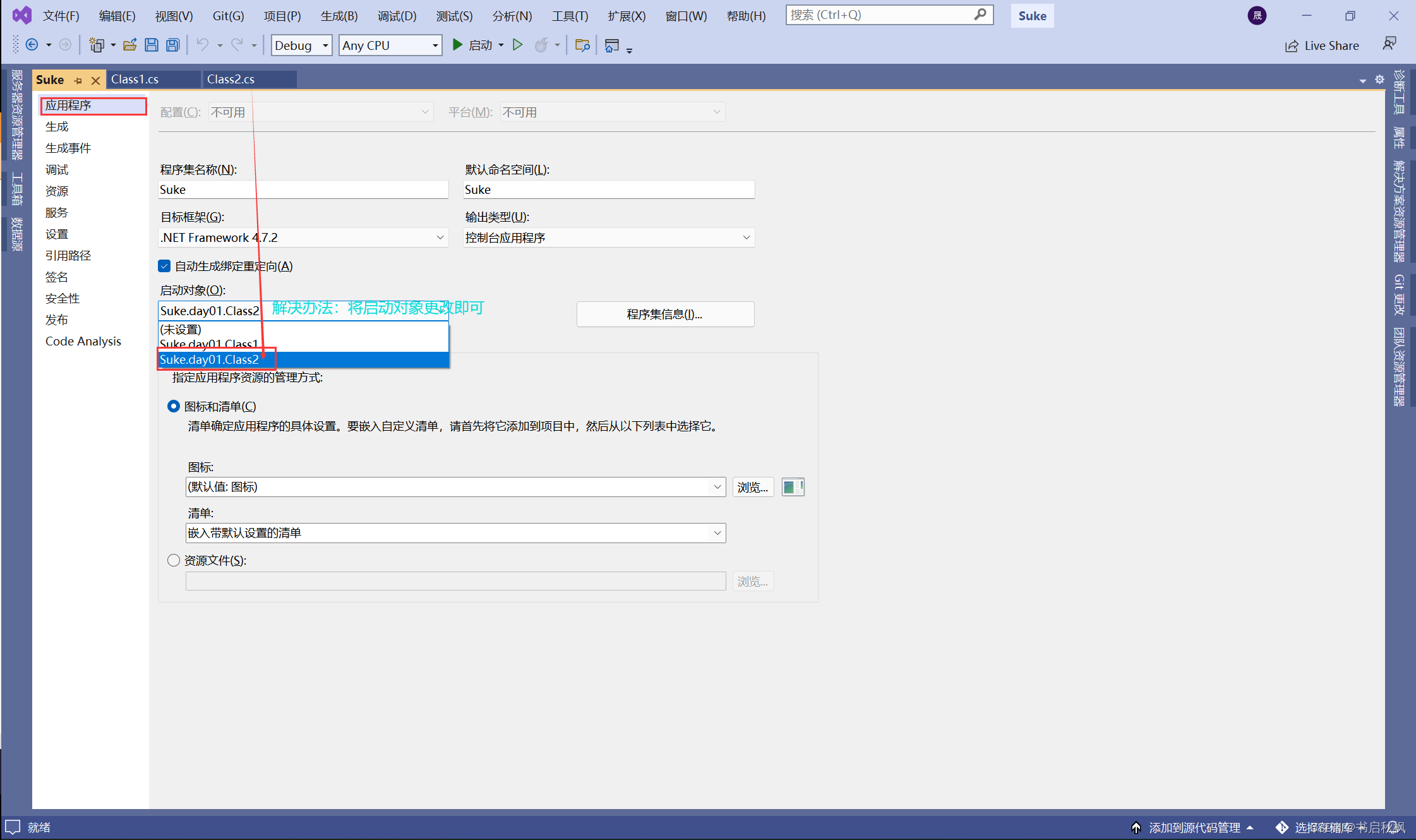Open the manifest dropdown
Screen dimensions: 1416x840
tap(455, 533)
